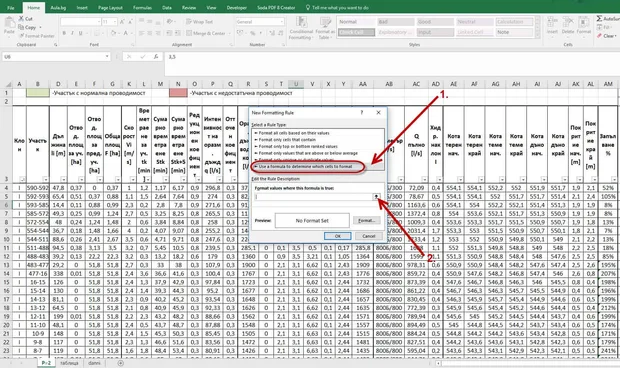
Task: Click the new sheet plus icon
Action: (121, 363)
